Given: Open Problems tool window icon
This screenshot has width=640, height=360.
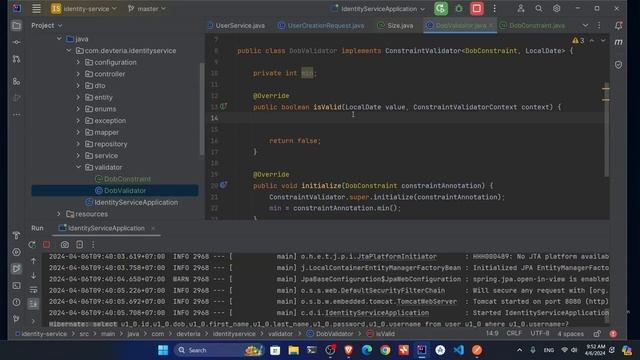Looking at the screenshot, I should (x=16, y=302).
